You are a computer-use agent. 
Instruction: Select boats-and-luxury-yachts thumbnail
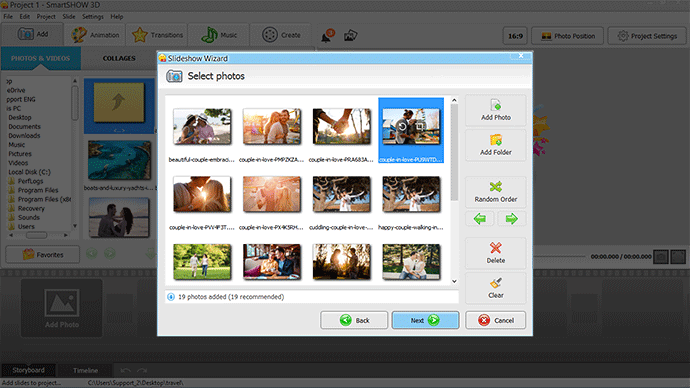pyautogui.click(x=119, y=161)
